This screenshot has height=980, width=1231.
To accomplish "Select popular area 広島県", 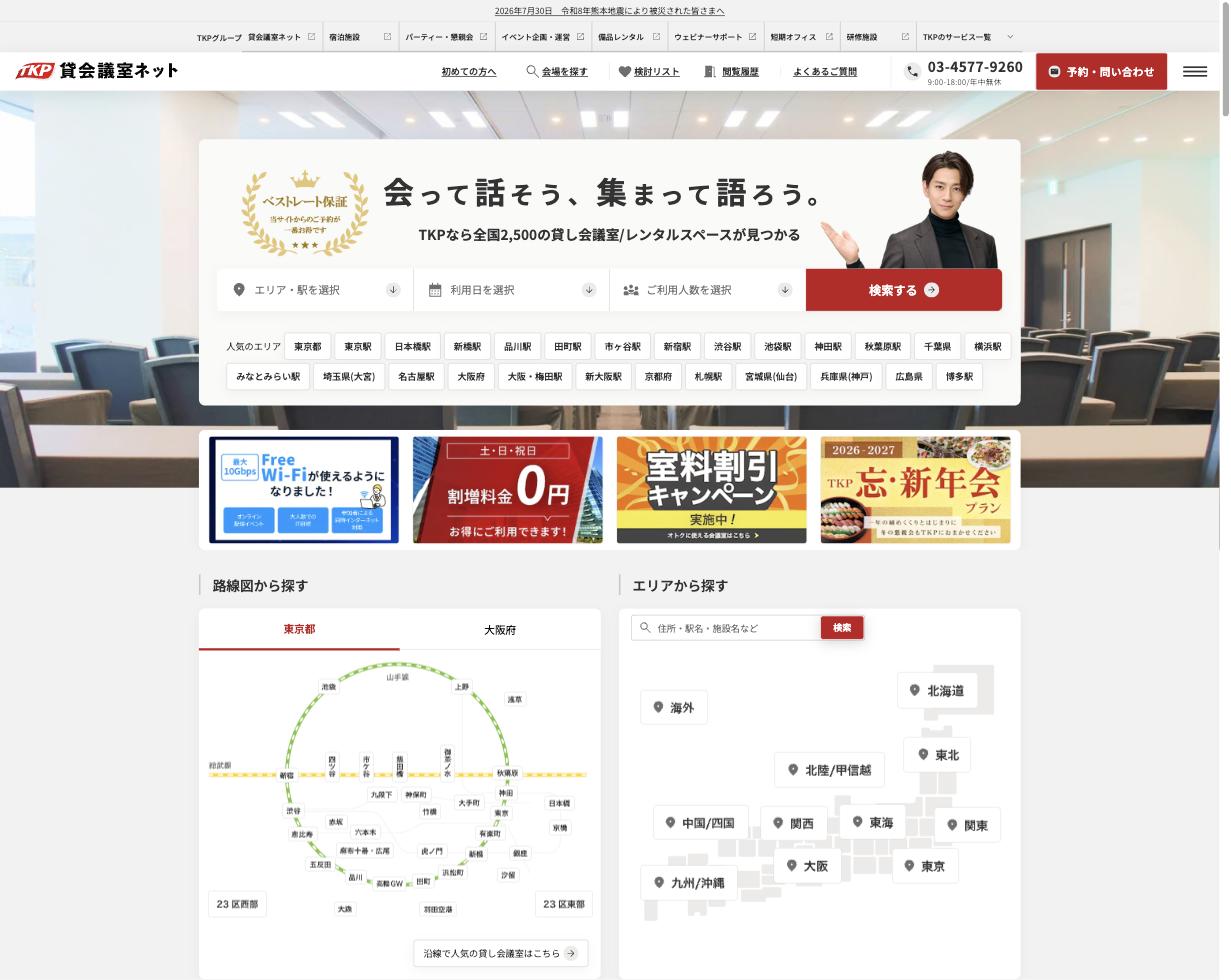I will click(909, 377).
